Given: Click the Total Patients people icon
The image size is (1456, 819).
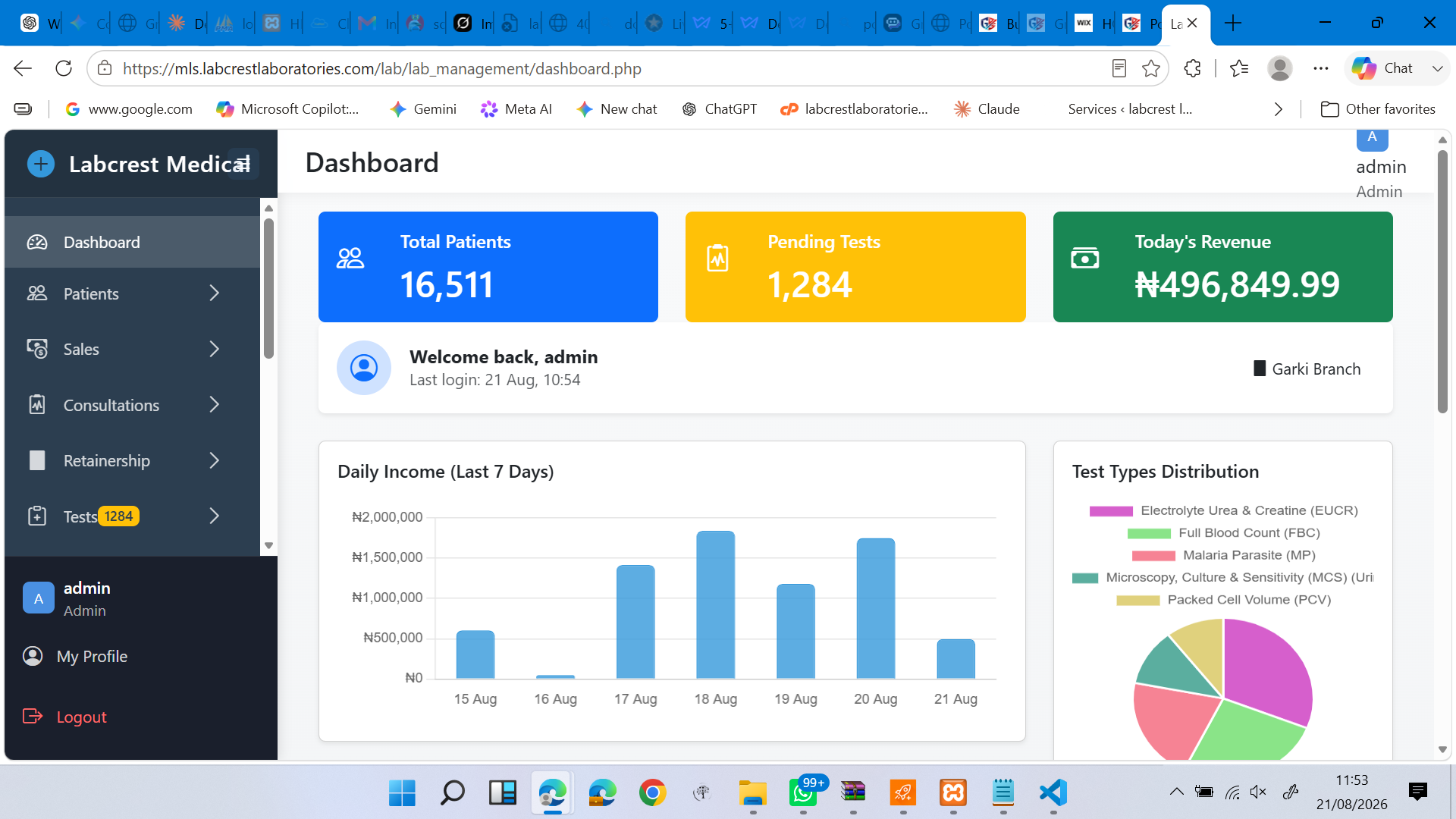Looking at the screenshot, I should coord(350,259).
